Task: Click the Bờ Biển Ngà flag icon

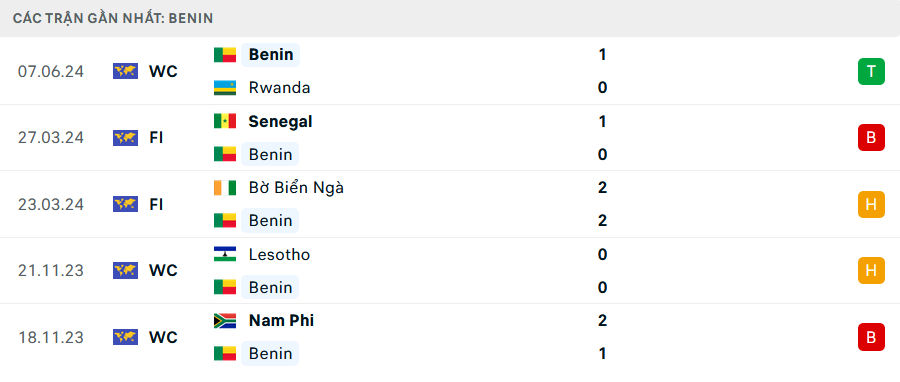Action: [225, 188]
